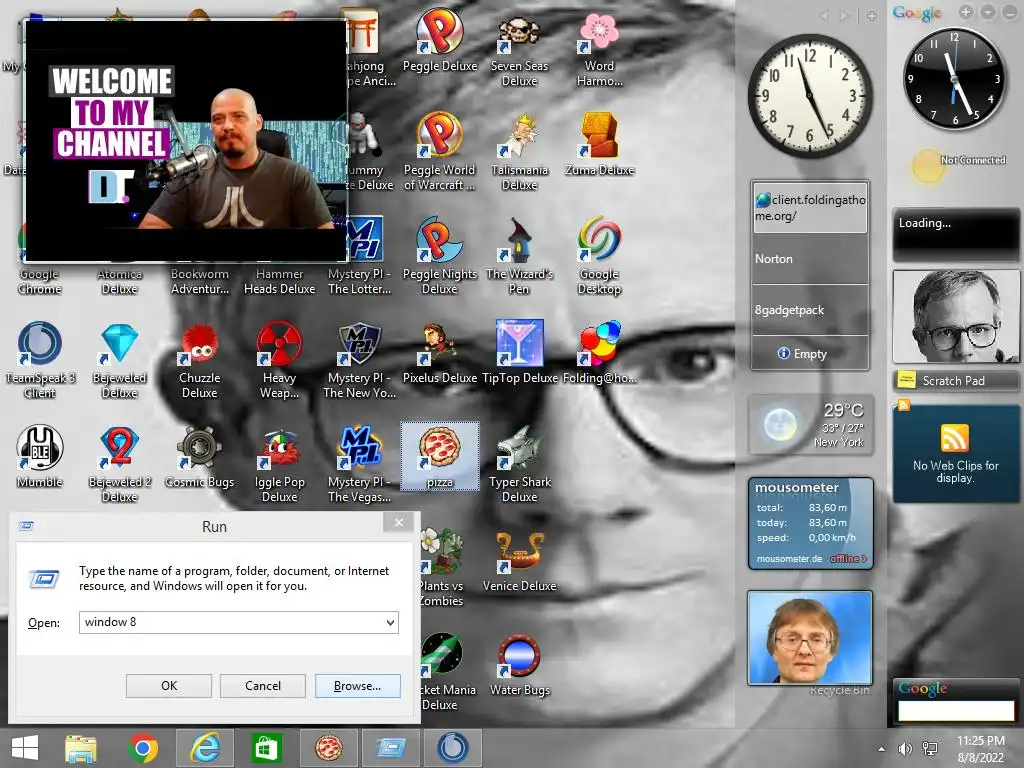This screenshot has height=768, width=1024.
Task: Open the Water Bugs shortcut
Action: (519, 664)
